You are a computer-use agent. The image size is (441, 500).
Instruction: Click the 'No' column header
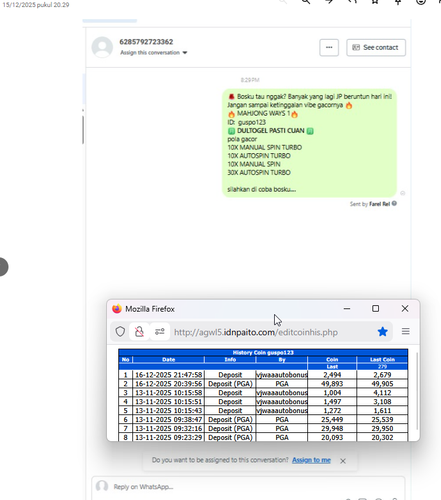coord(125,359)
